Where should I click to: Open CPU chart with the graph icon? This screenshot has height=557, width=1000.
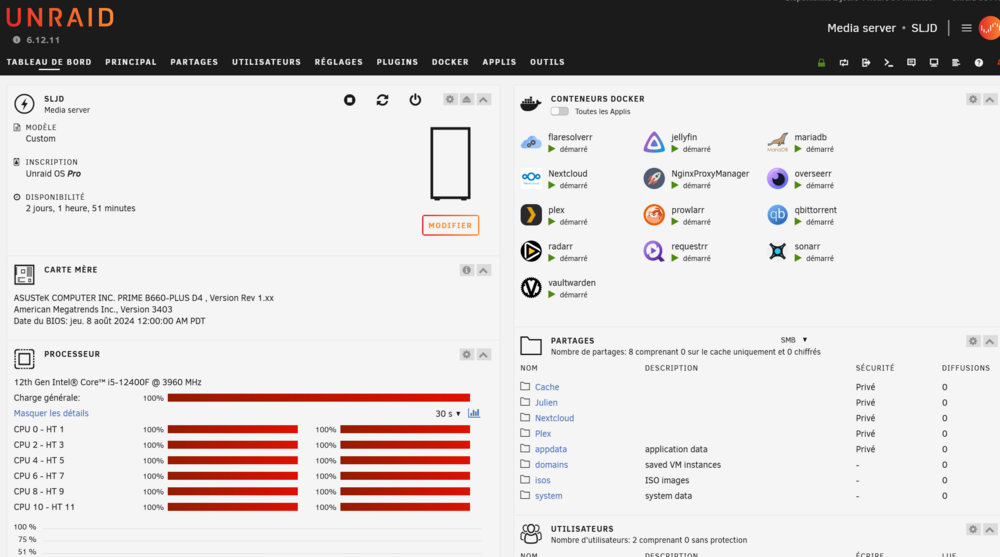[474, 413]
